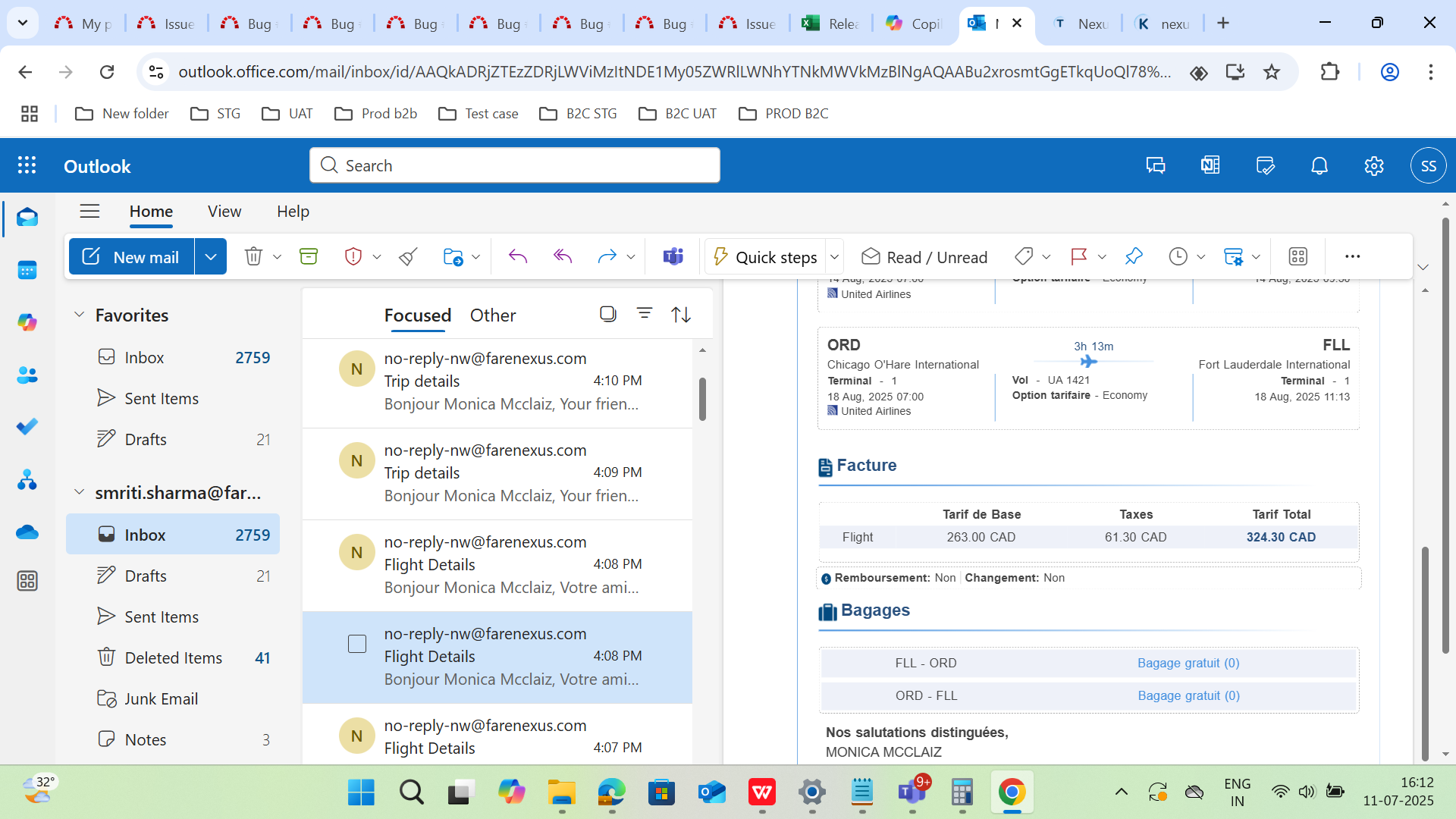The width and height of the screenshot is (1456, 819).
Task: Compose with the New mail button
Action: point(132,256)
